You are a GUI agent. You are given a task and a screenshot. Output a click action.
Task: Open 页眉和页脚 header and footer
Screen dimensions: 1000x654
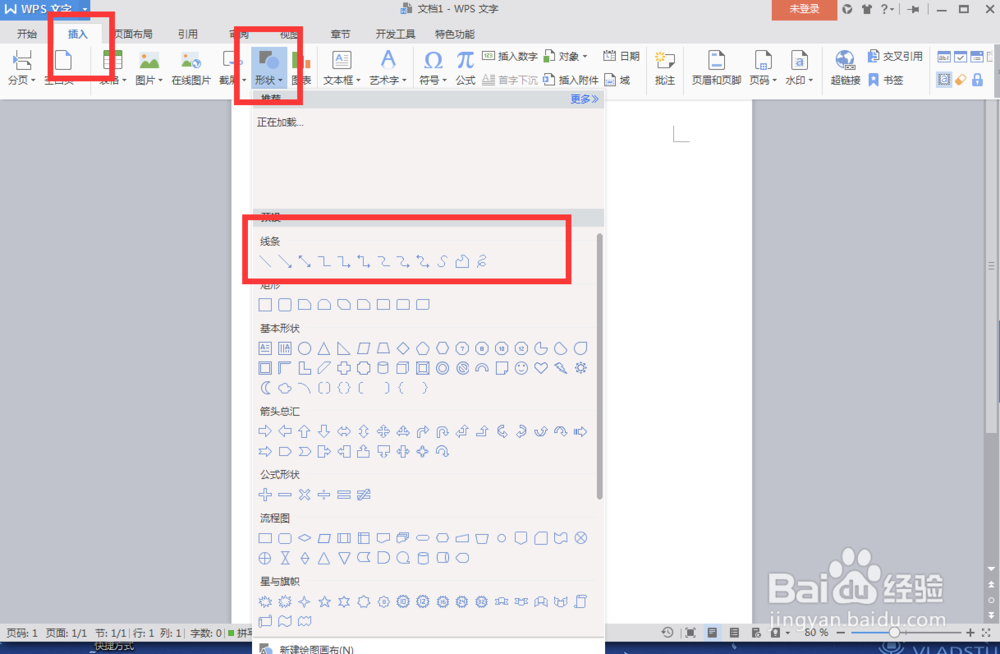pos(716,68)
